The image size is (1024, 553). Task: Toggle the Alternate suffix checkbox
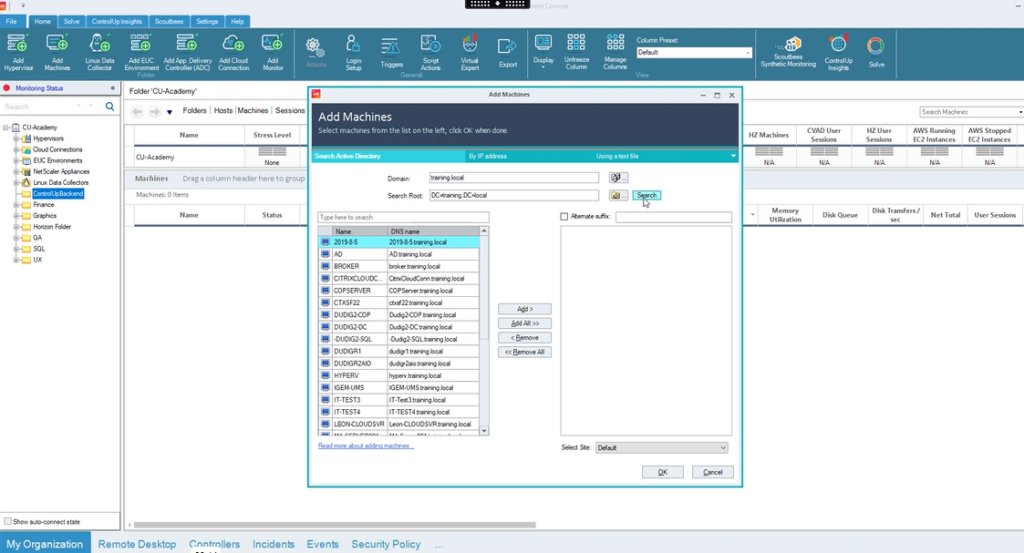click(x=564, y=217)
